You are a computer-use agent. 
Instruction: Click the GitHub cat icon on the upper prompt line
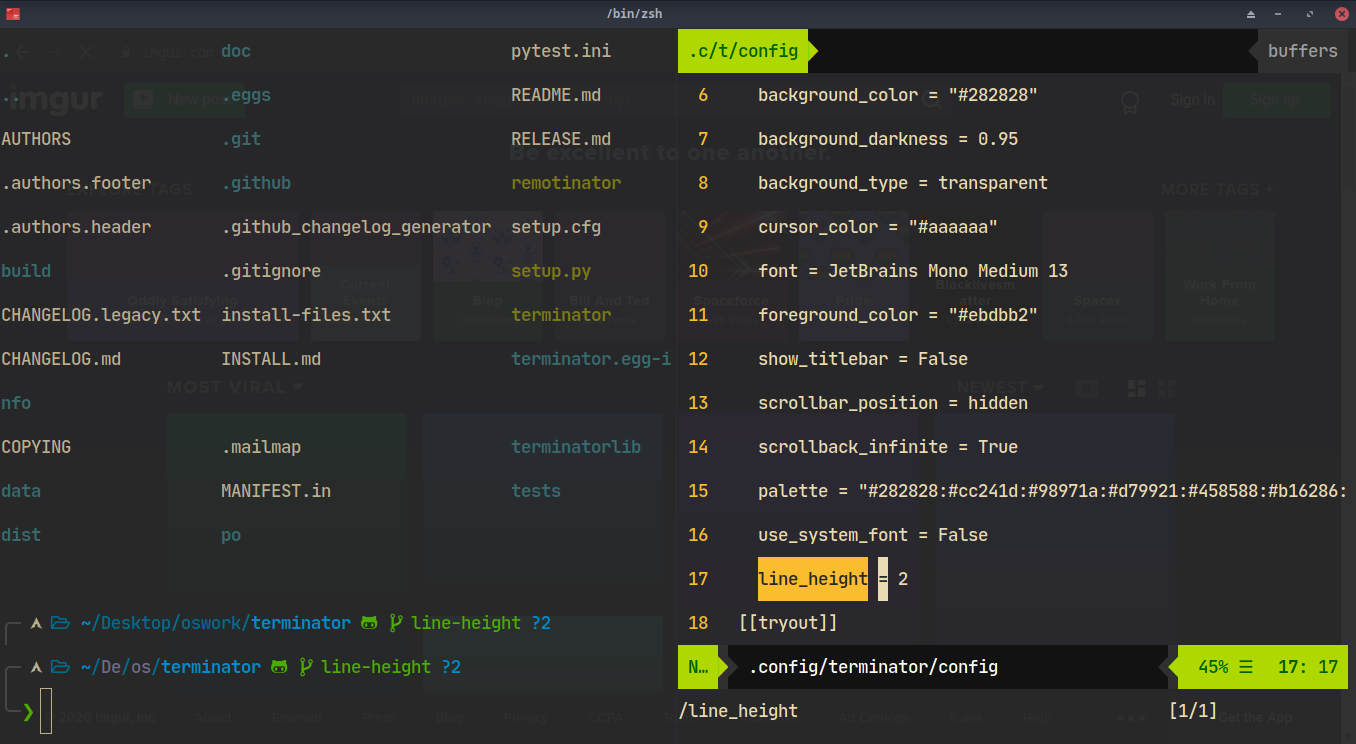(x=369, y=623)
